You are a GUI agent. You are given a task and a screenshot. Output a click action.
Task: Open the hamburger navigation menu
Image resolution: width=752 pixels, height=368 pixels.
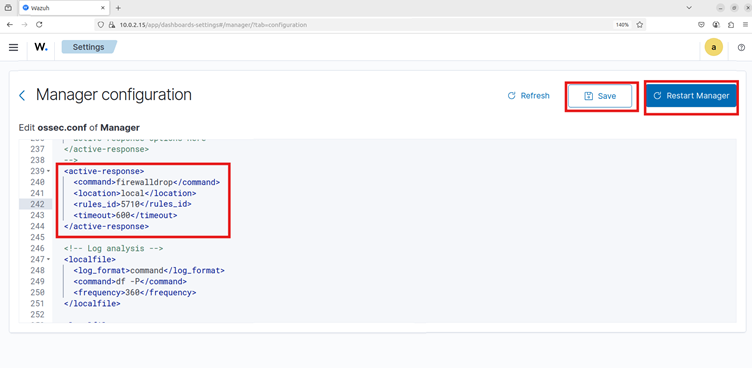tap(14, 47)
